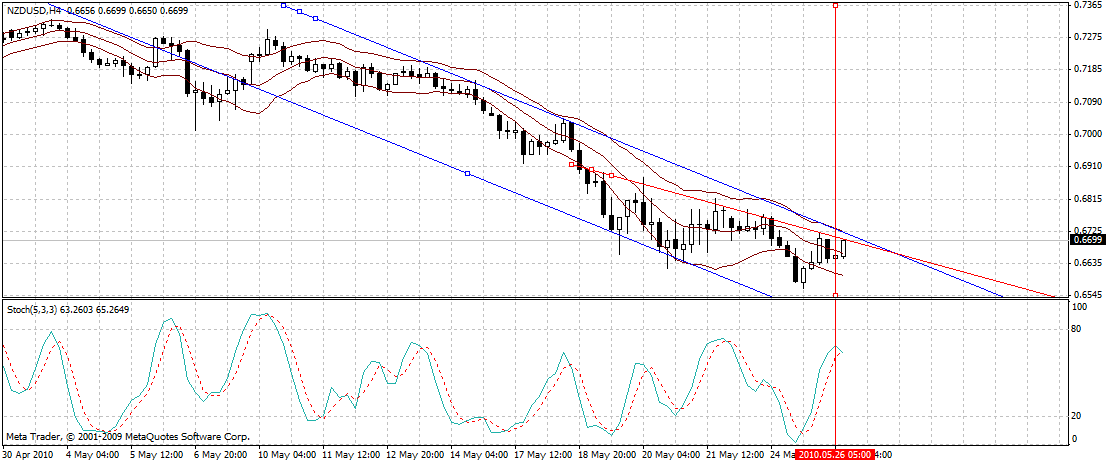The height and width of the screenshot is (462, 1106).
Task: Click the vertical line's bottom handle
Action: [835, 296]
